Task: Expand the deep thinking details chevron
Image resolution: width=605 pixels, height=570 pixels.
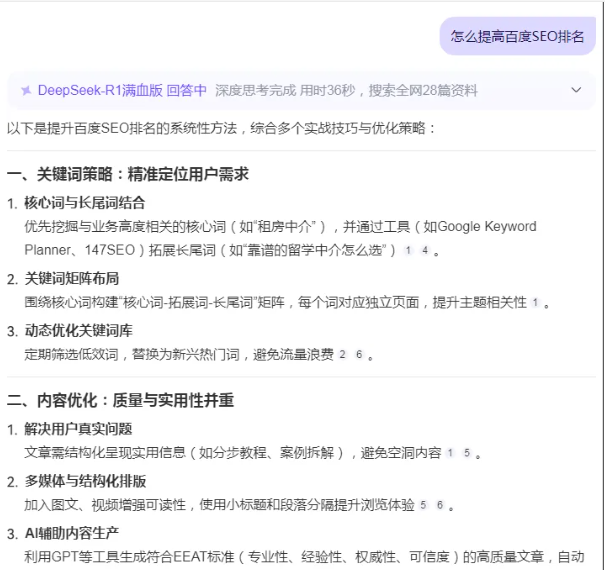Action: (575, 90)
